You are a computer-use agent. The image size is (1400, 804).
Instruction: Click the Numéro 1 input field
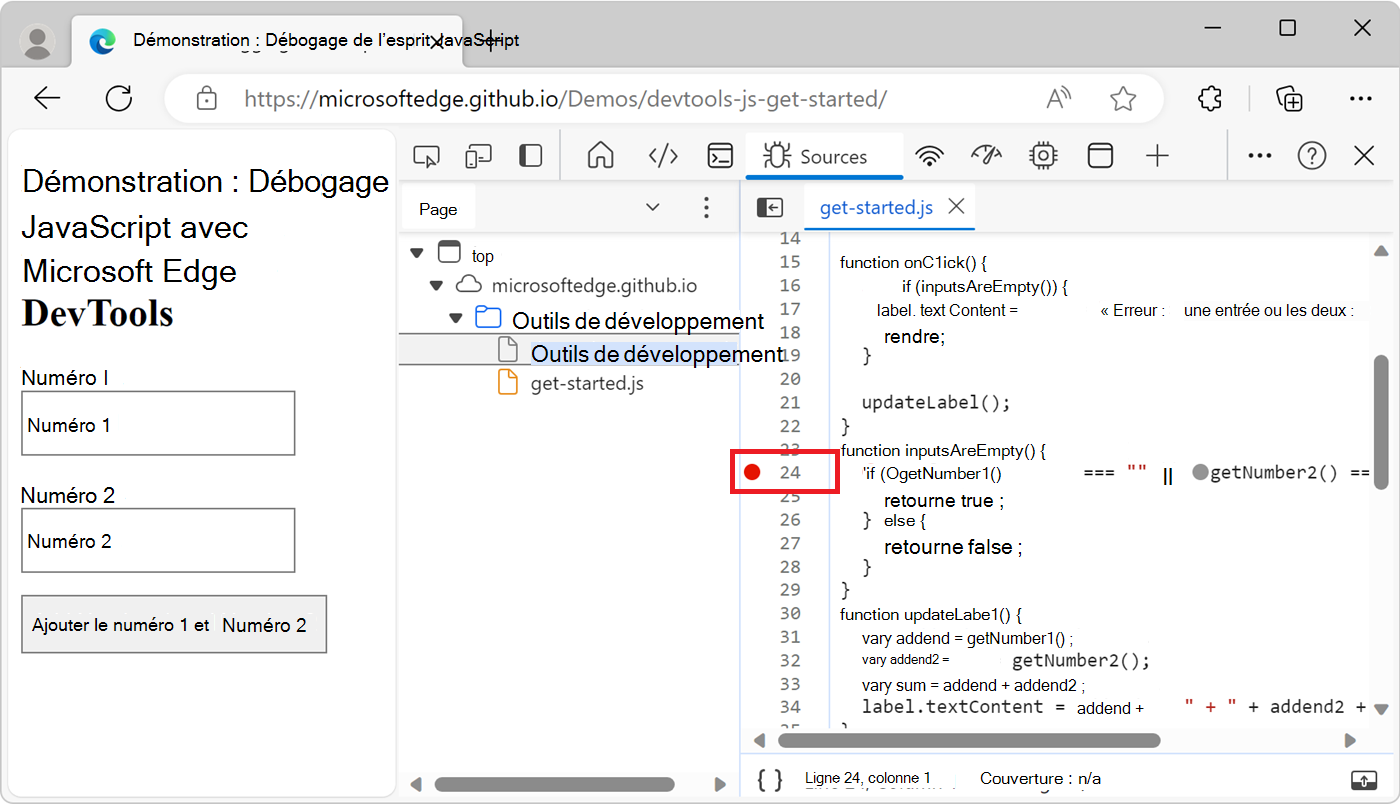[157, 423]
